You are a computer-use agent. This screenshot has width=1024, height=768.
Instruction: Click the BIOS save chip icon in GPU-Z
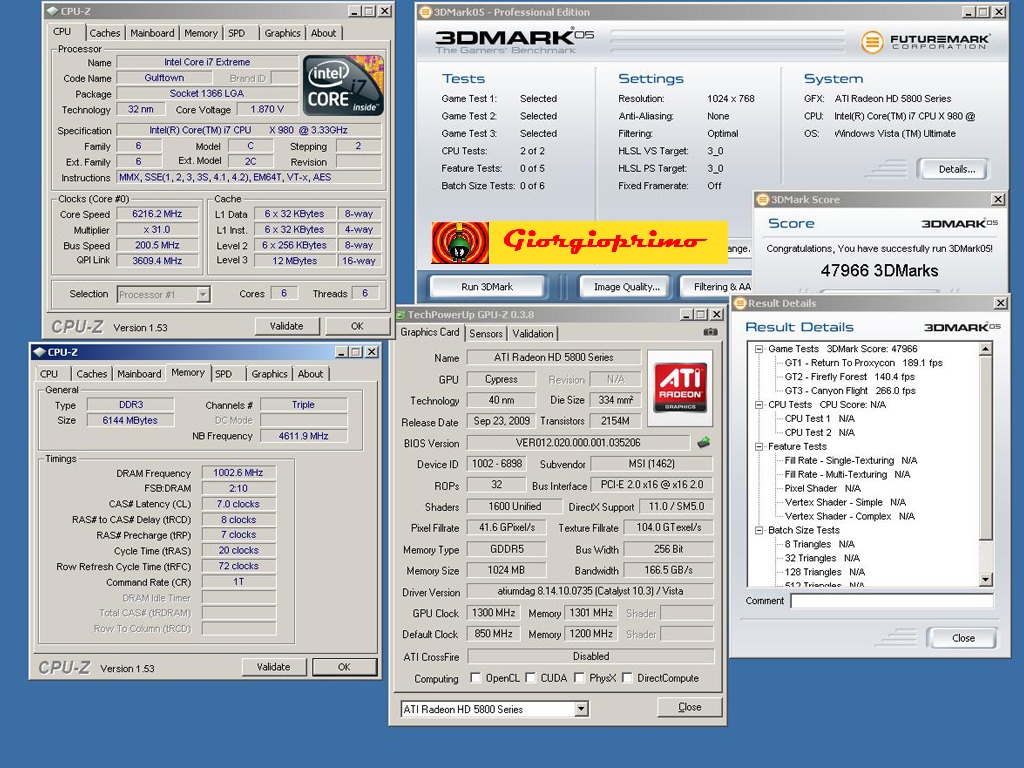pyautogui.click(x=703, y=443)
